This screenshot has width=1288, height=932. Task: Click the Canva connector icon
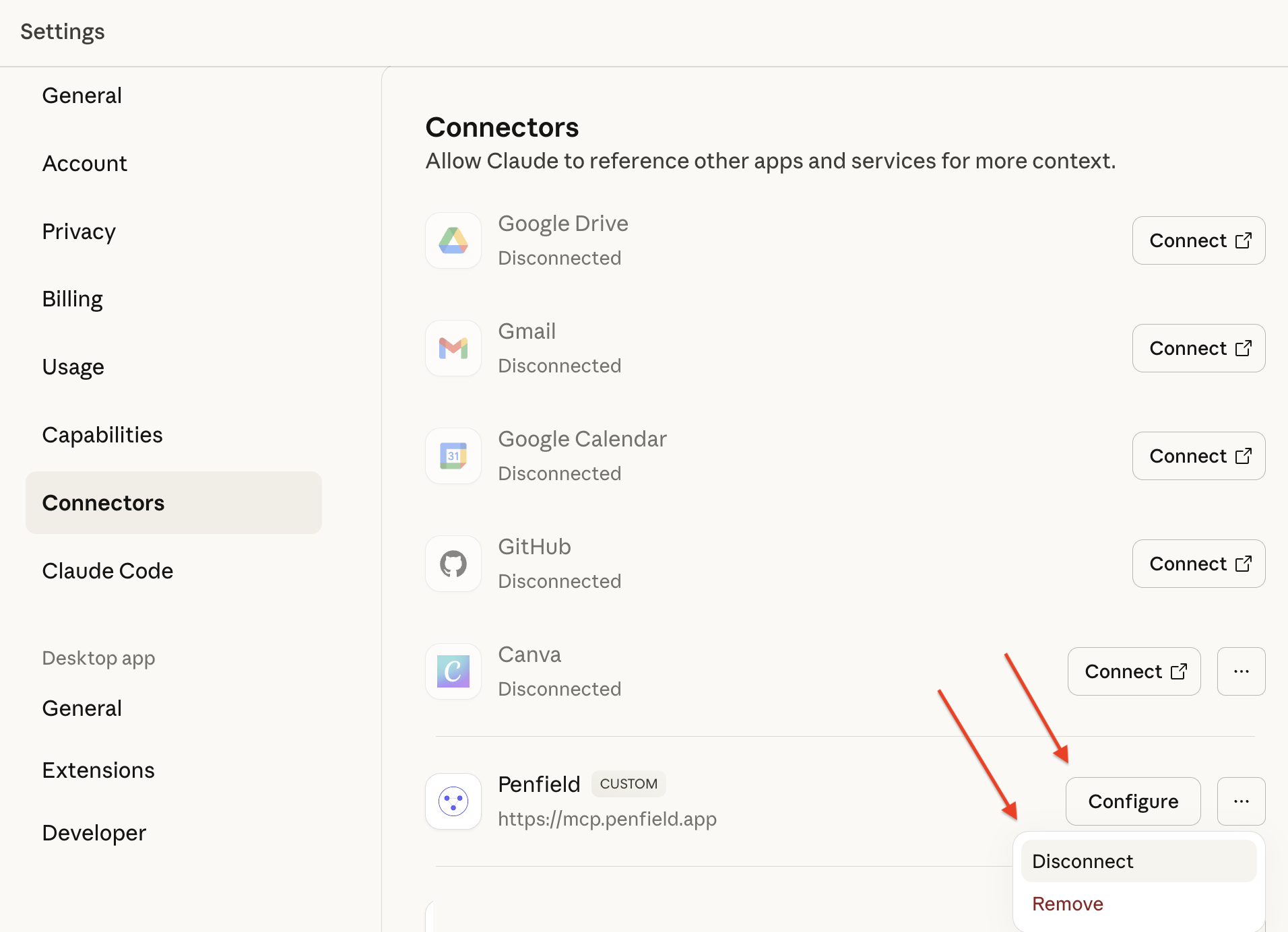pos(453,671)
